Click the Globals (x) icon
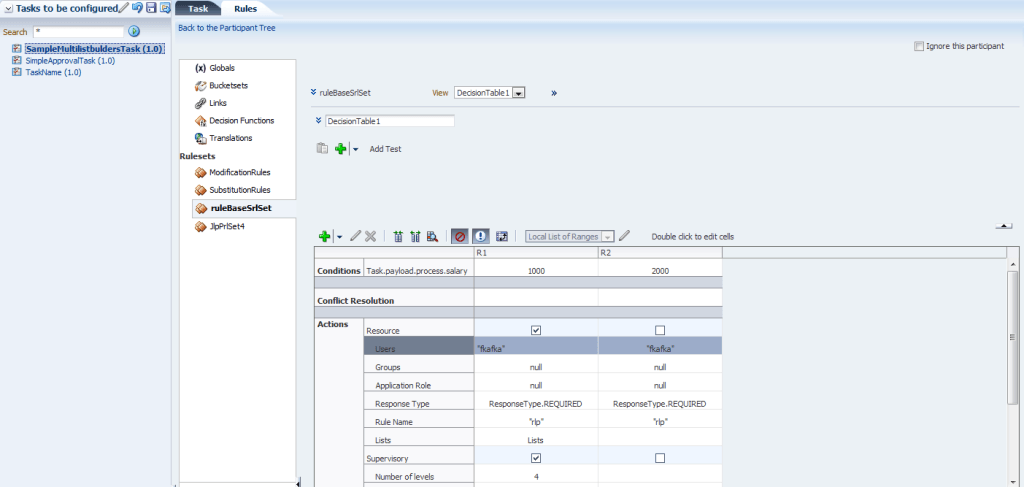The image size is (1024, 487). point(200,68)
